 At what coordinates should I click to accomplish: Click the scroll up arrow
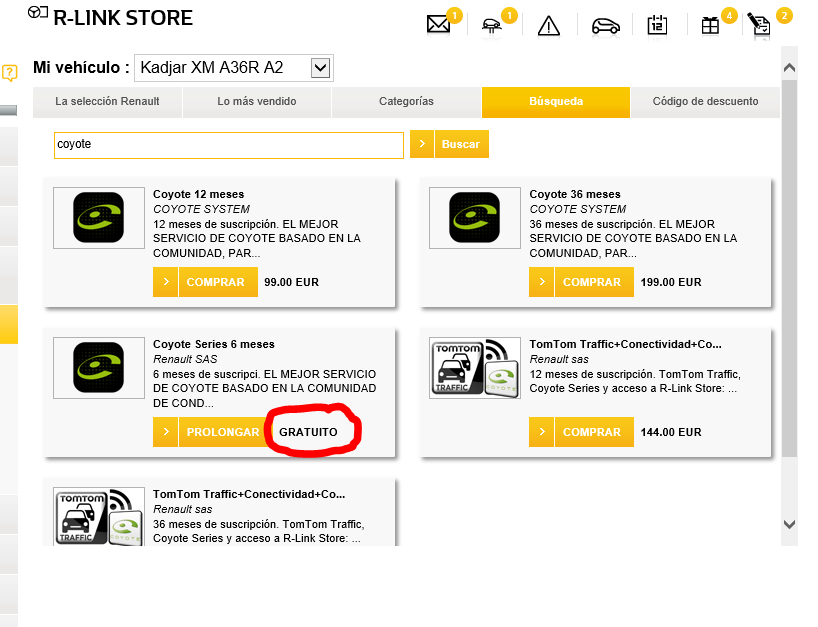pos(789,67)
